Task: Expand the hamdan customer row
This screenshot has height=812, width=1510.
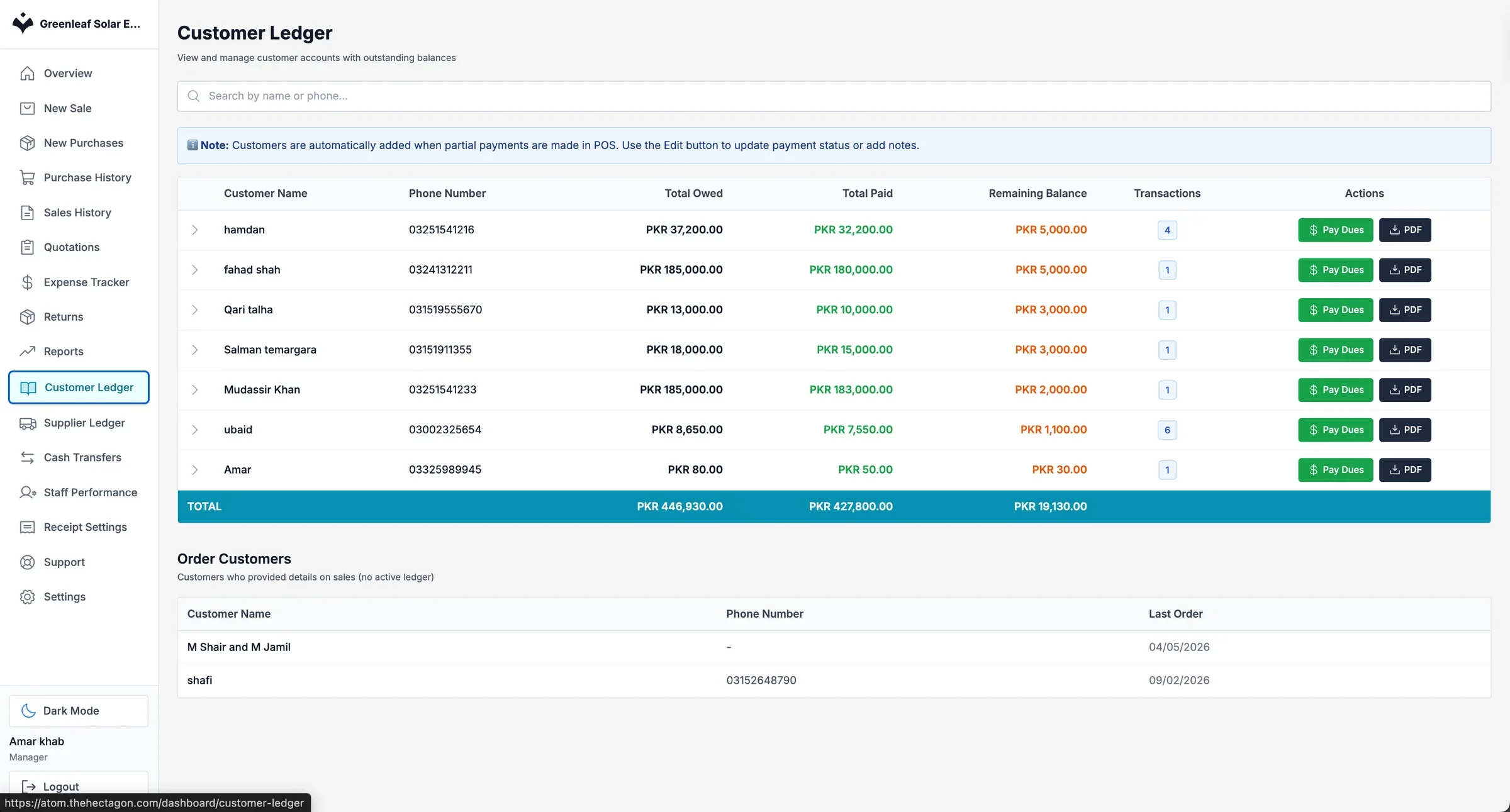Action: (195, 230)
